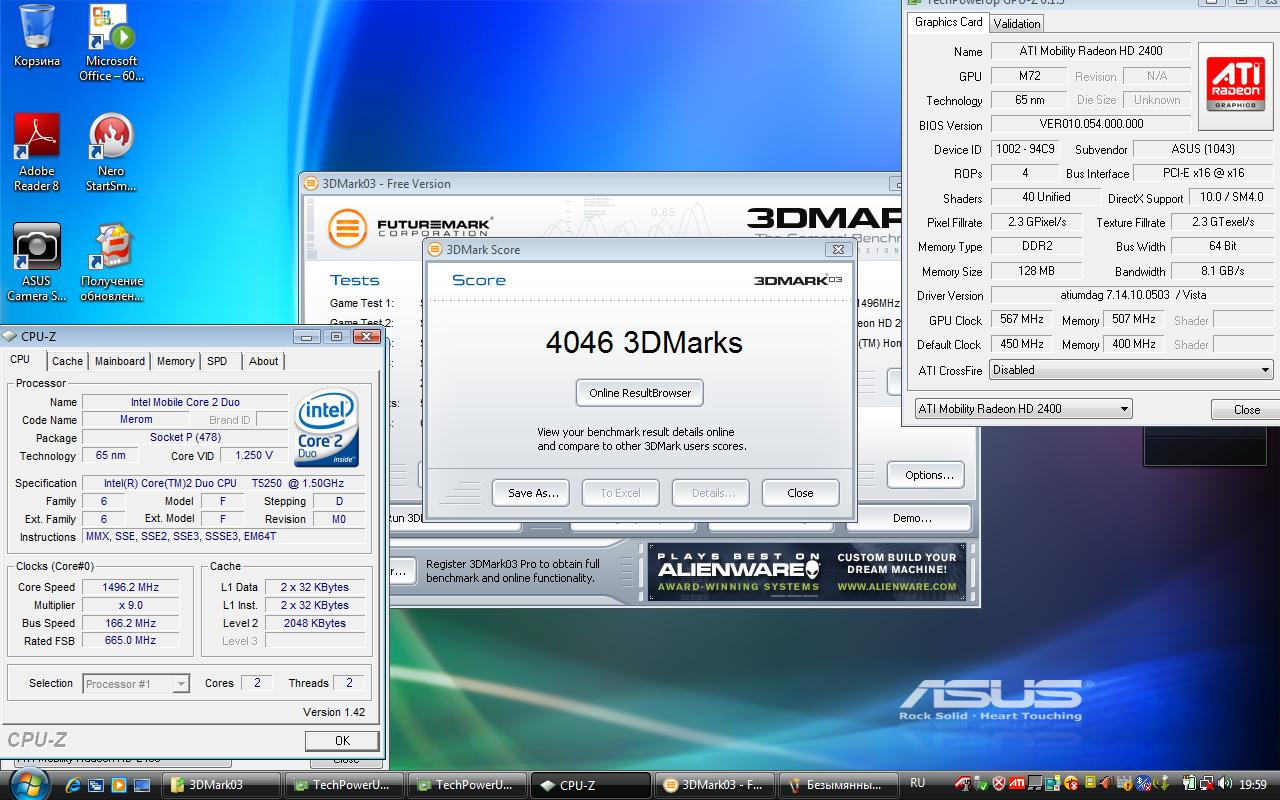Click the BIOS Version field in GPU-Z
1280x800 pixels.
pyautogui.click(x=1091, y=124)
